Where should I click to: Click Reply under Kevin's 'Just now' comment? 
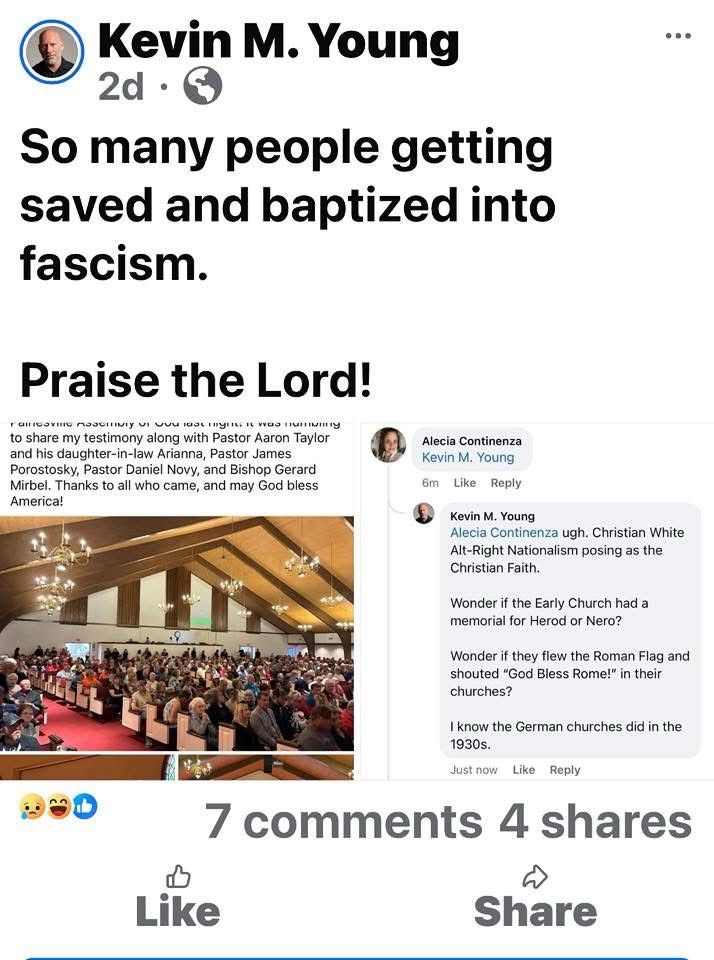pyautogui.click(x=565, y=770)
